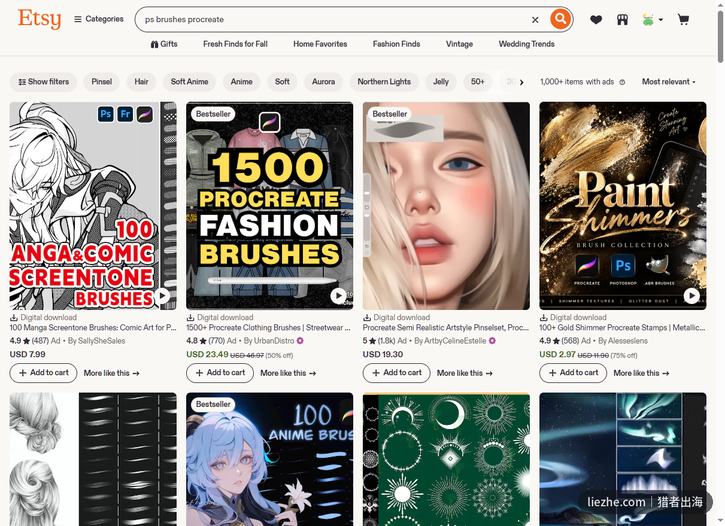
Task: Open the Categories menu
Action: (x=99, y=19)
